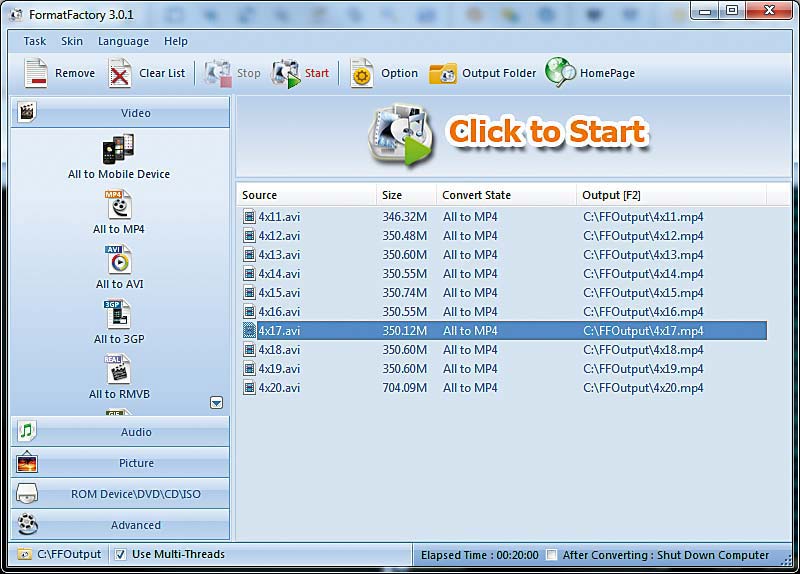Screen dimensions: 800x574
Task: Click the Start text label
Action: coord(317,73)
